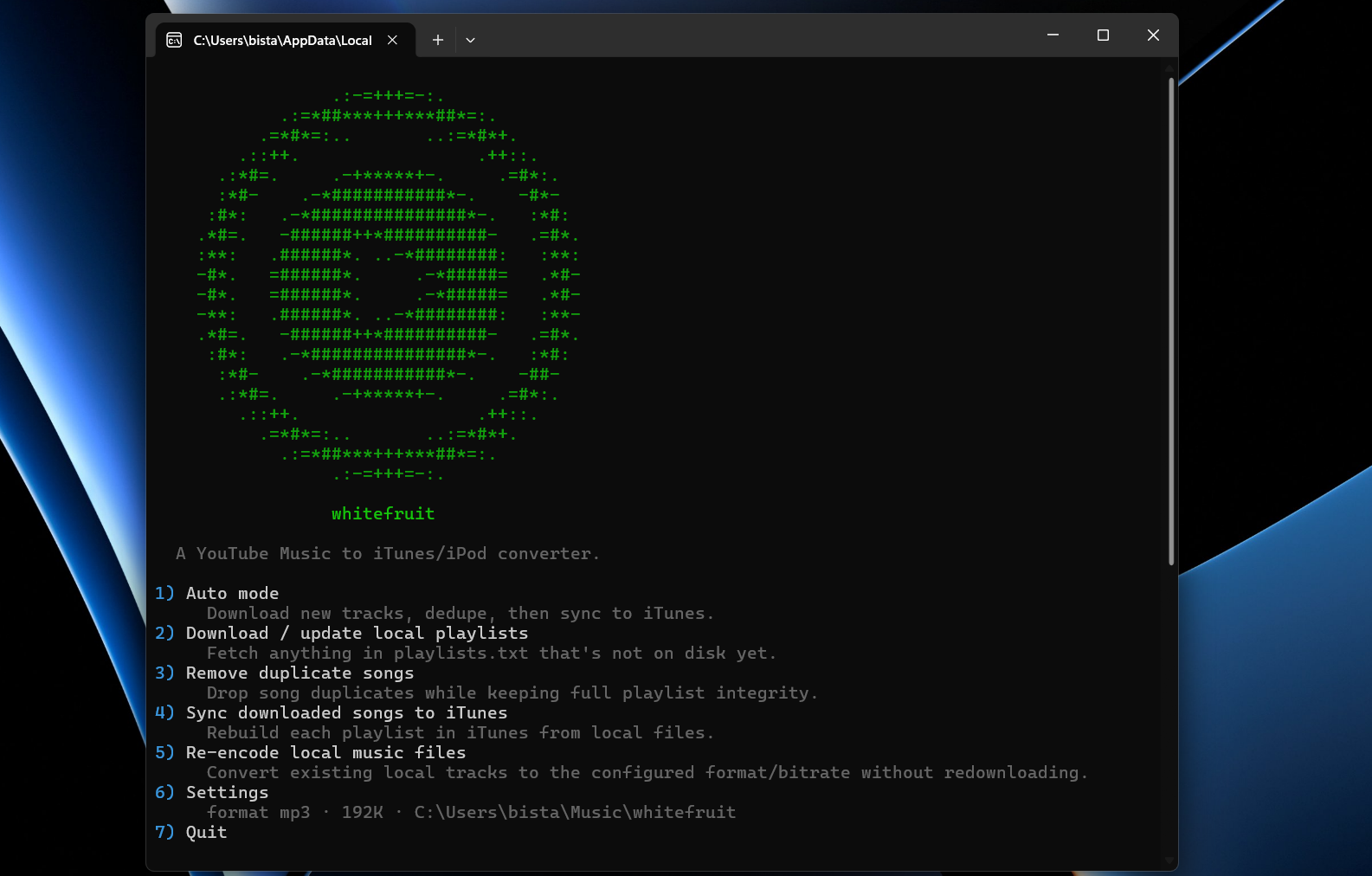
Task: Expand the new tab profile dropdown chevron
Action: click(470, 40)
